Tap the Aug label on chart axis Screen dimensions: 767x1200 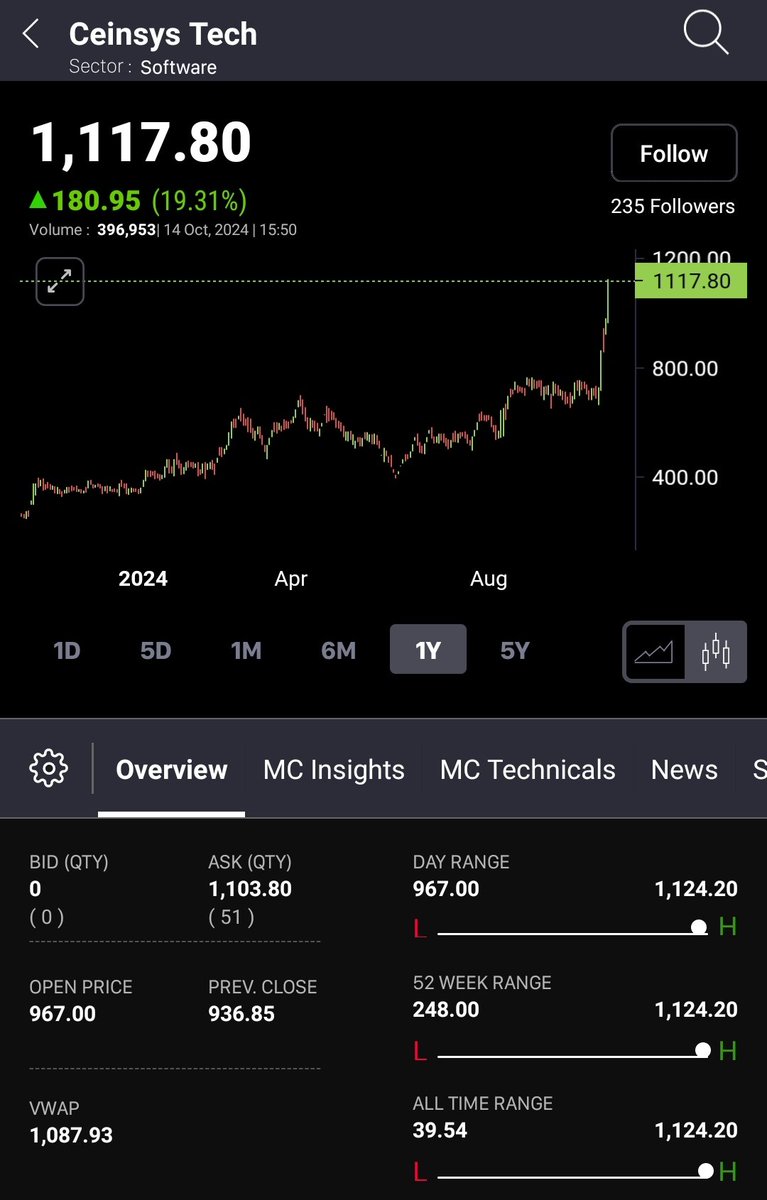(489, 578)
